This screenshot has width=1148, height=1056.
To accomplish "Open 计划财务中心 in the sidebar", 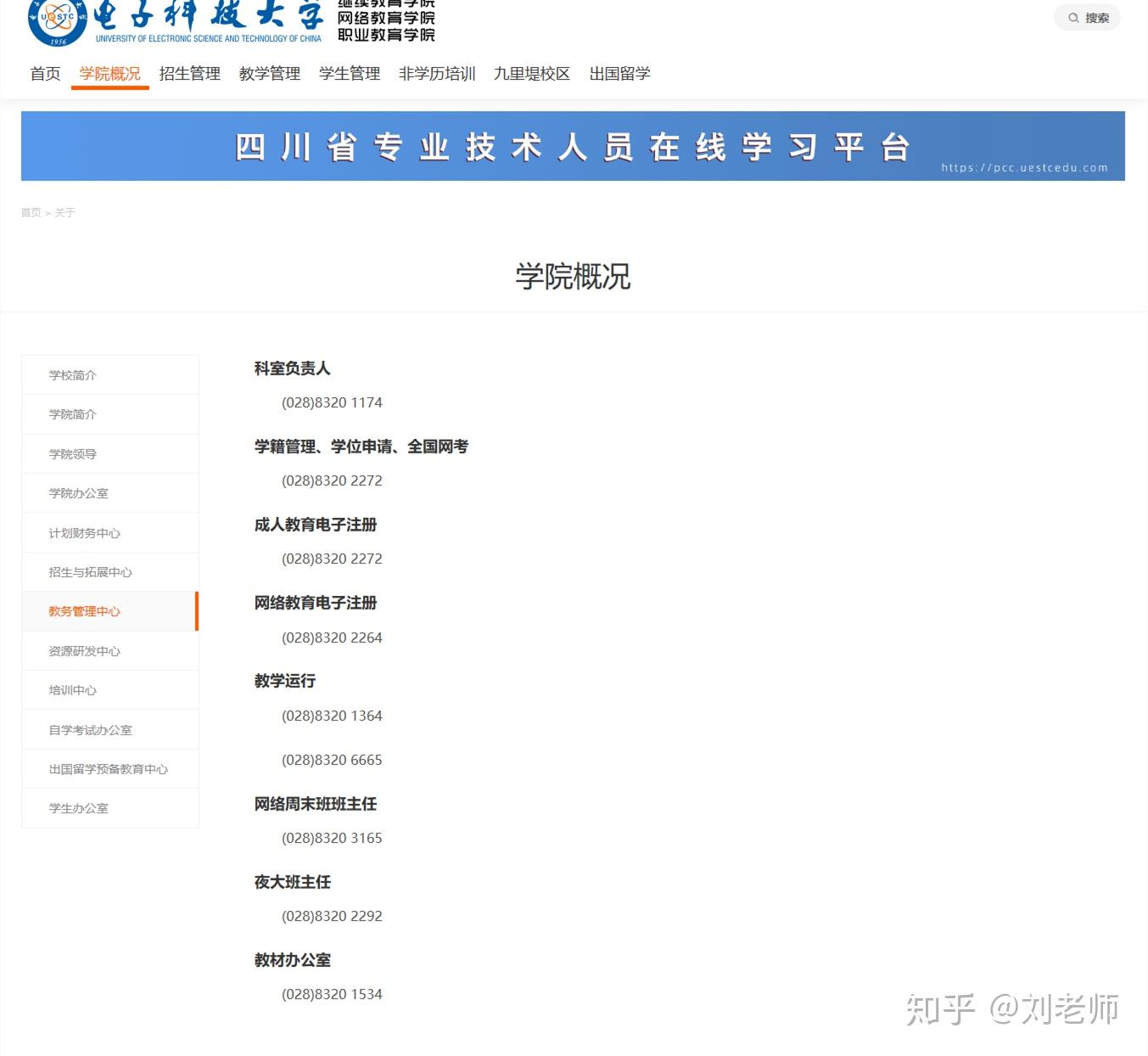I will [110, 533].
